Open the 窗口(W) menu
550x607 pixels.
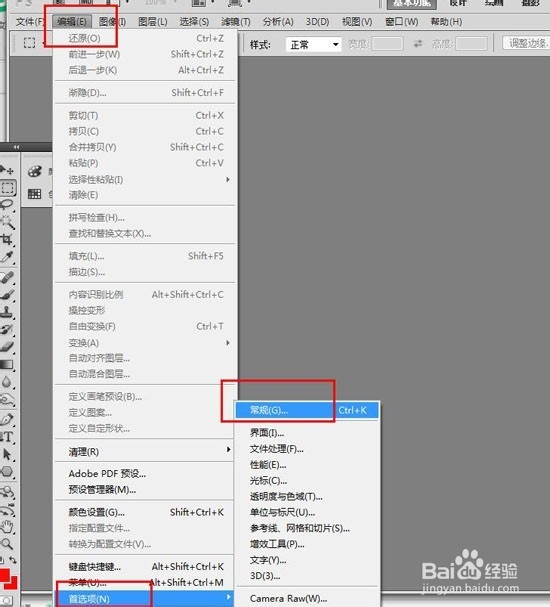pyautogui.click(x=402, y=22)
